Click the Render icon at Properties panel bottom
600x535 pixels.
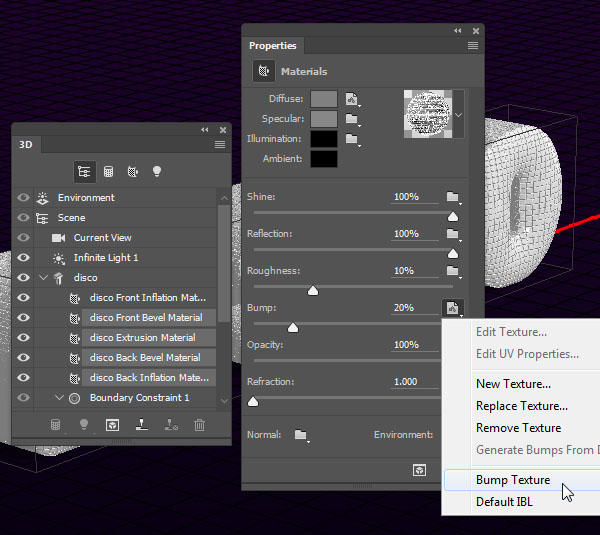tap(421, 469)
